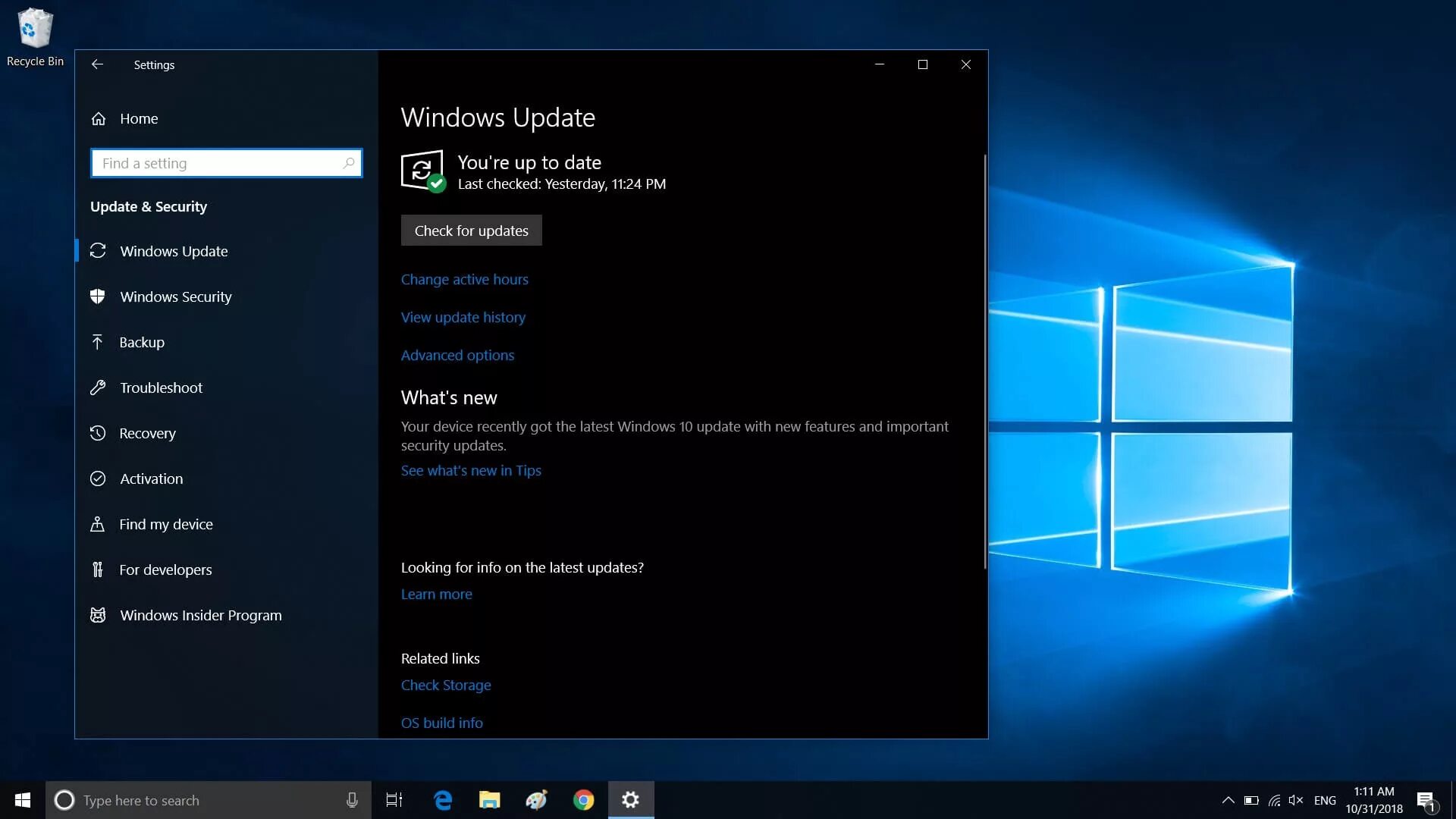
Task: Click Find a setting search field
Action: click(225, 163)
